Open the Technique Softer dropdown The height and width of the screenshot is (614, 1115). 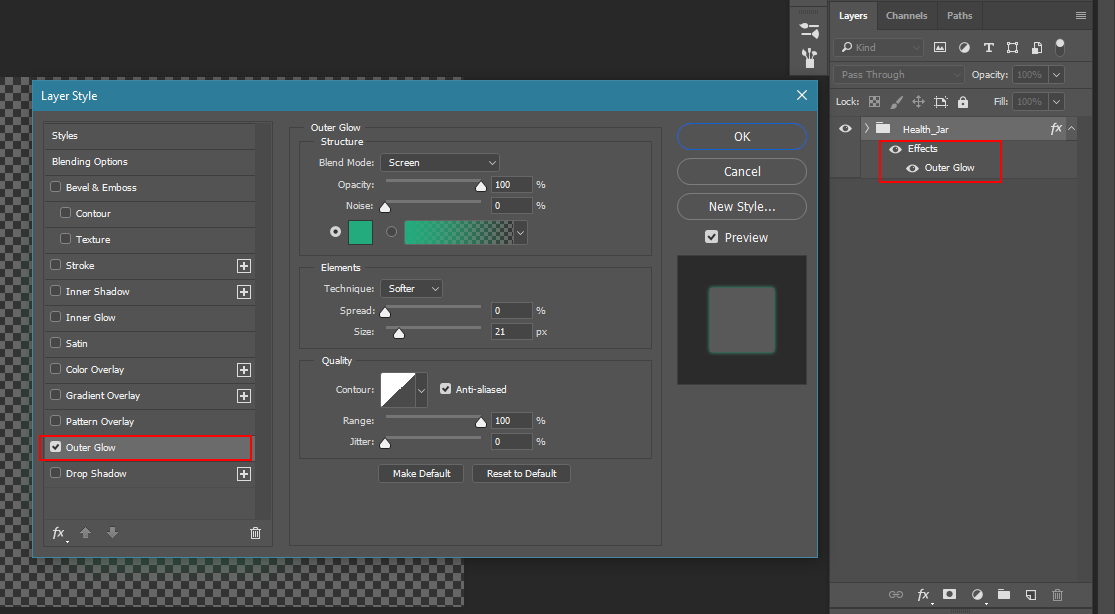coord(411,288)
